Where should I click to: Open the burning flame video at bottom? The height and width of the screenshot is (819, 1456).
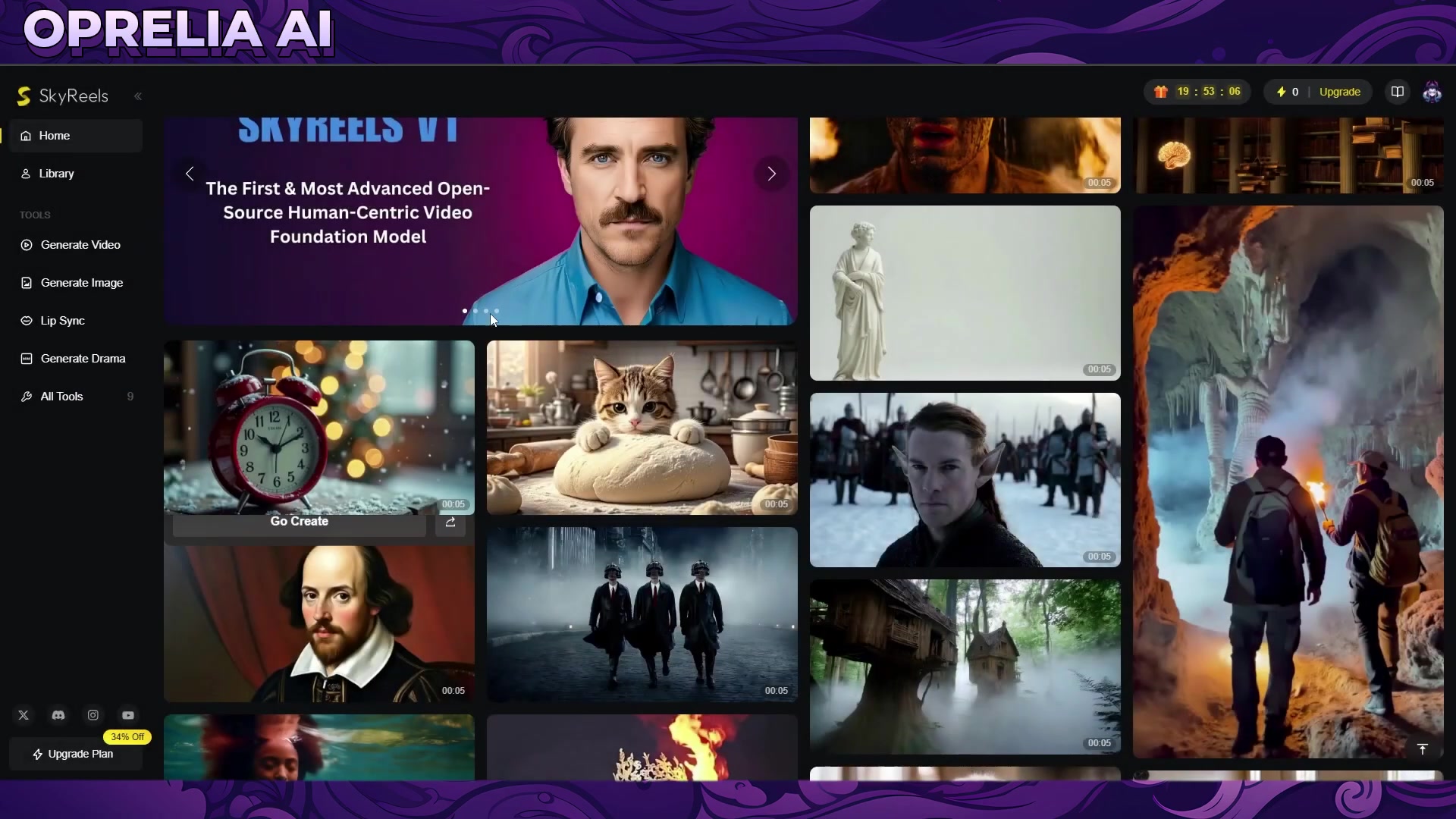pos(642,747)
